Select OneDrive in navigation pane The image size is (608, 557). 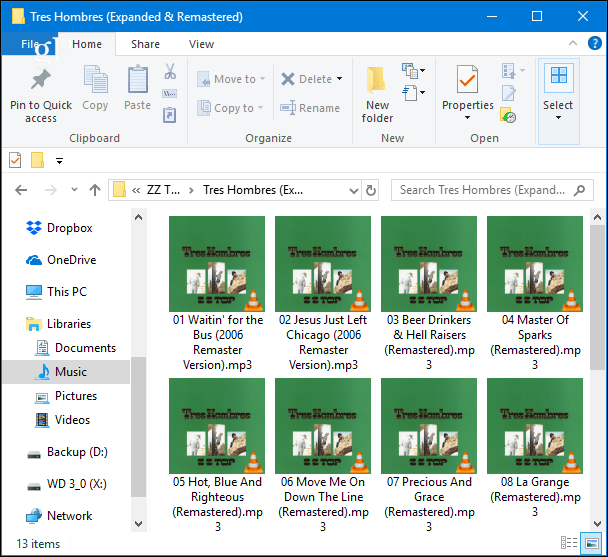(61, 260)
